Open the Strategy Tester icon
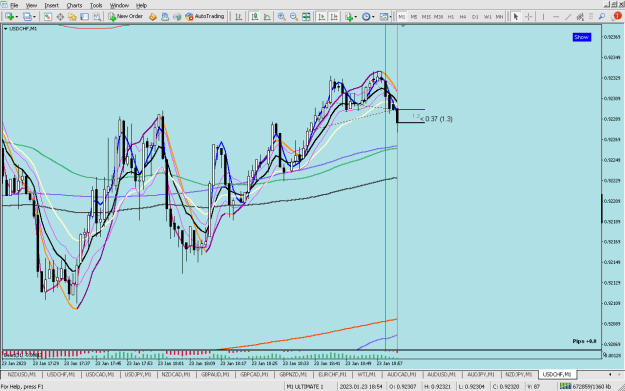 pos(97,17)
